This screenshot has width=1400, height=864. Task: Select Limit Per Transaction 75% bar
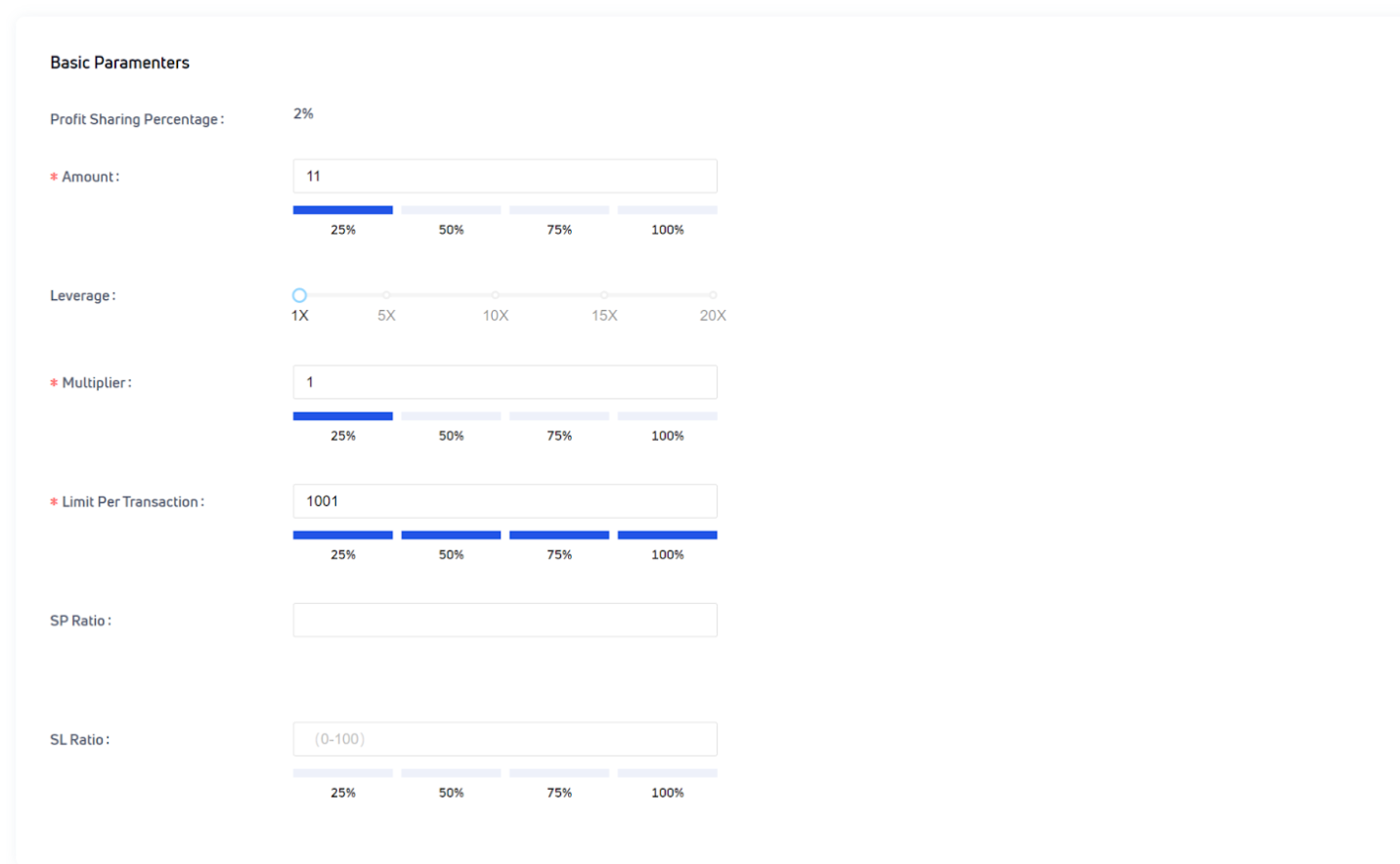[x=559, y=536]
